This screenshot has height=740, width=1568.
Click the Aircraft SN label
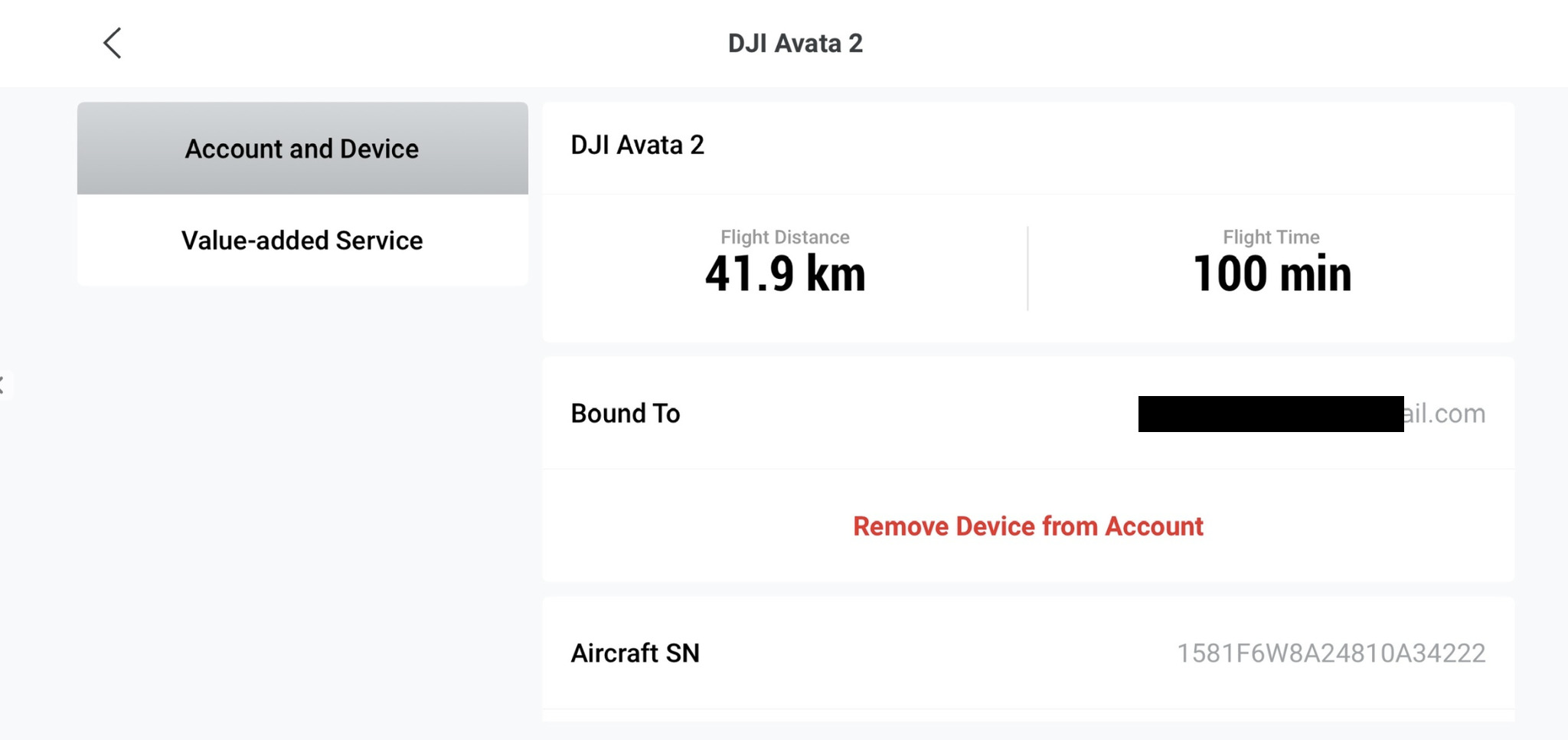tap(635, 653)
